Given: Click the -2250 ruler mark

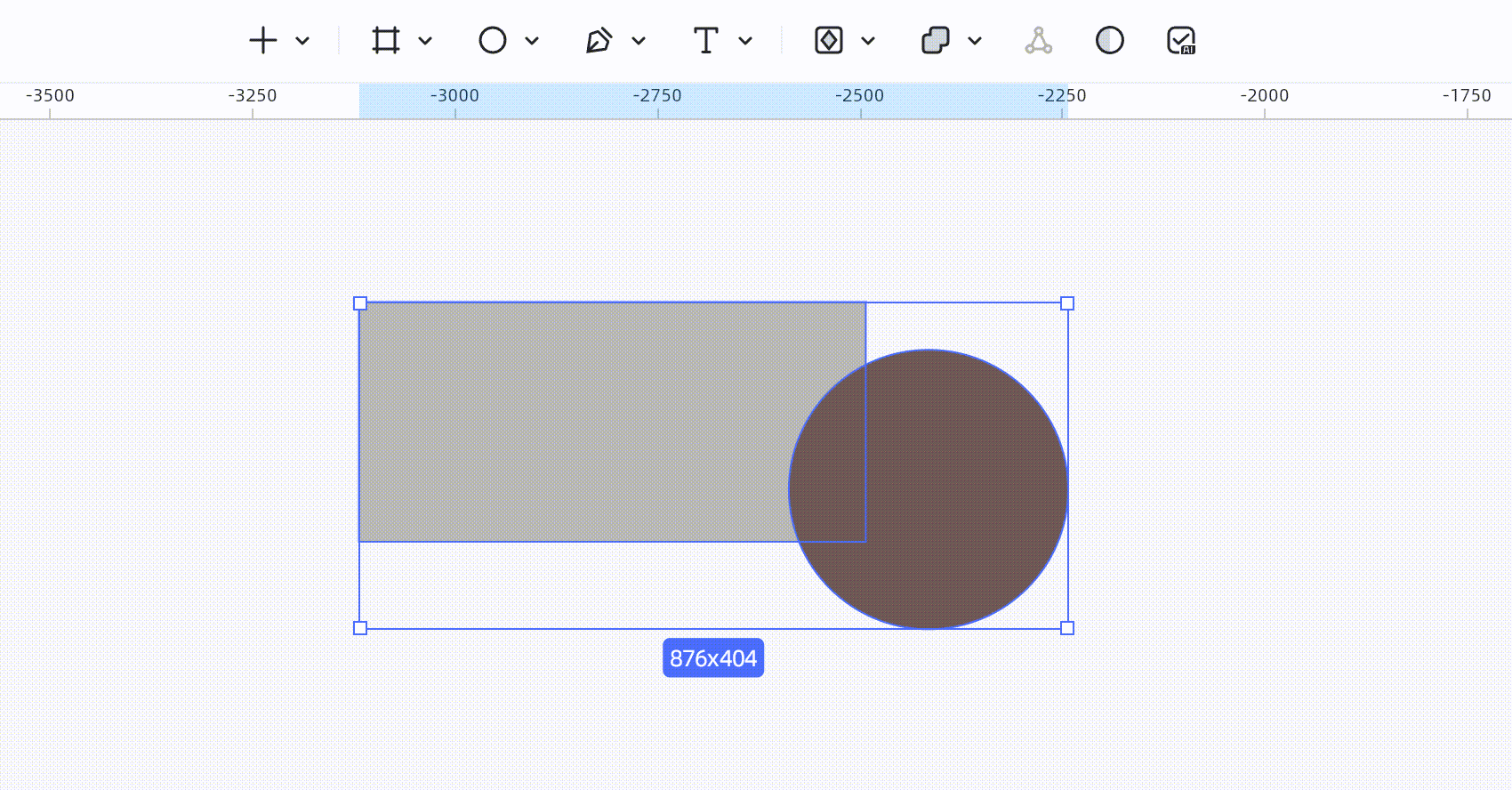Looking at the screenshot, I should click(x=1062, y=95).
